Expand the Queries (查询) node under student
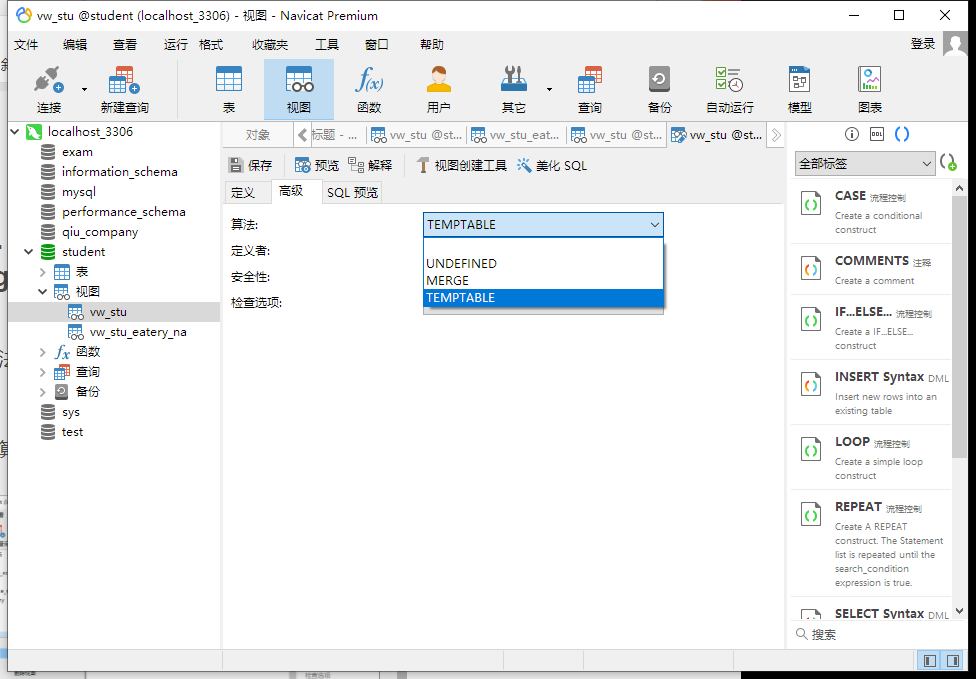The image size is (976, 679). click(x=42, y=372)
